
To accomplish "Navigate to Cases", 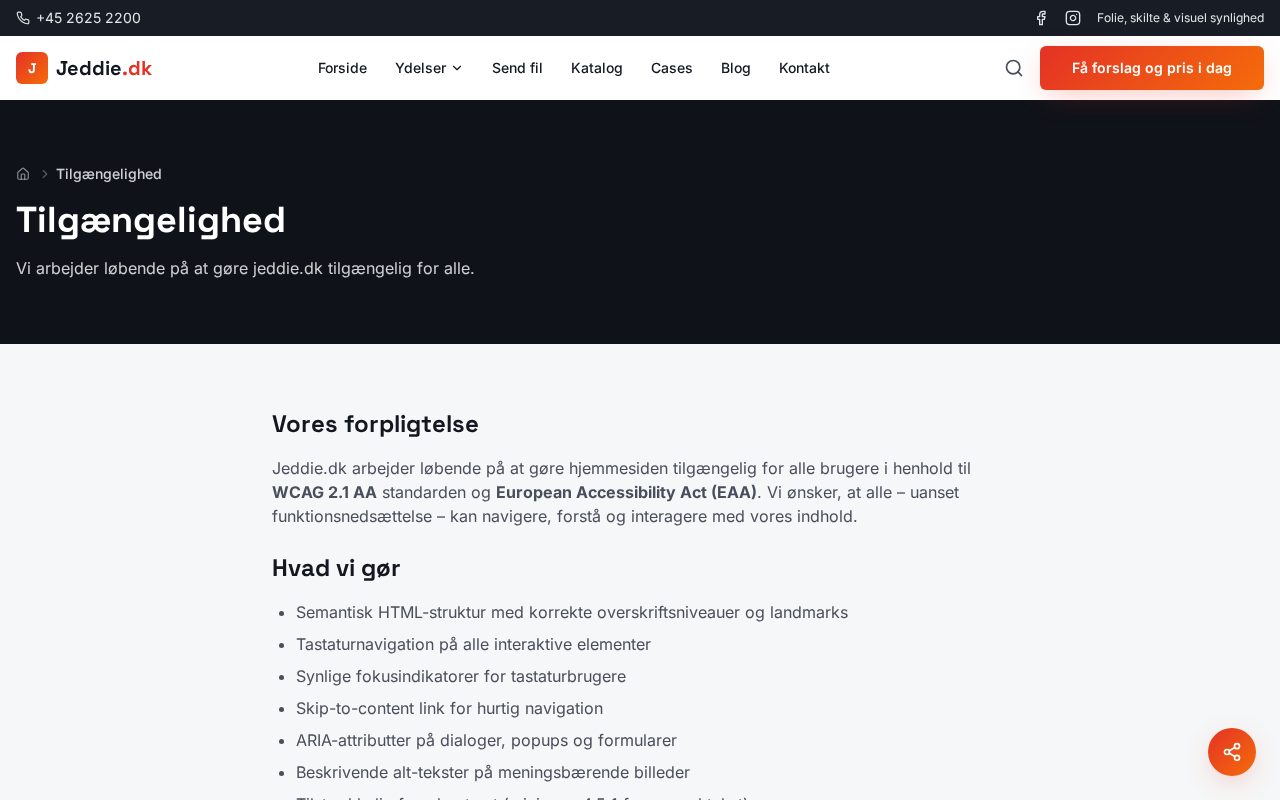I will tap(672, 68).
